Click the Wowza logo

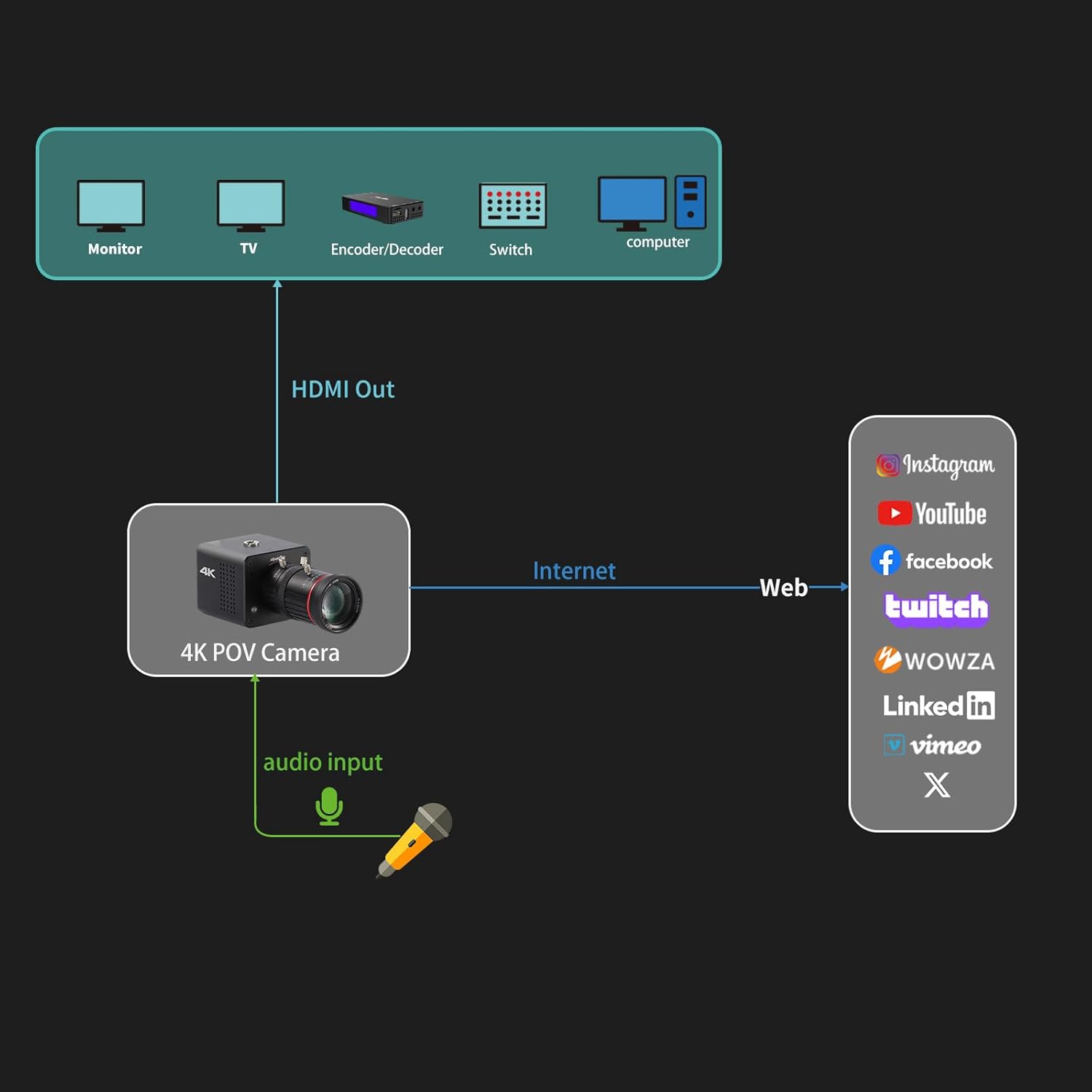[934, 660]
